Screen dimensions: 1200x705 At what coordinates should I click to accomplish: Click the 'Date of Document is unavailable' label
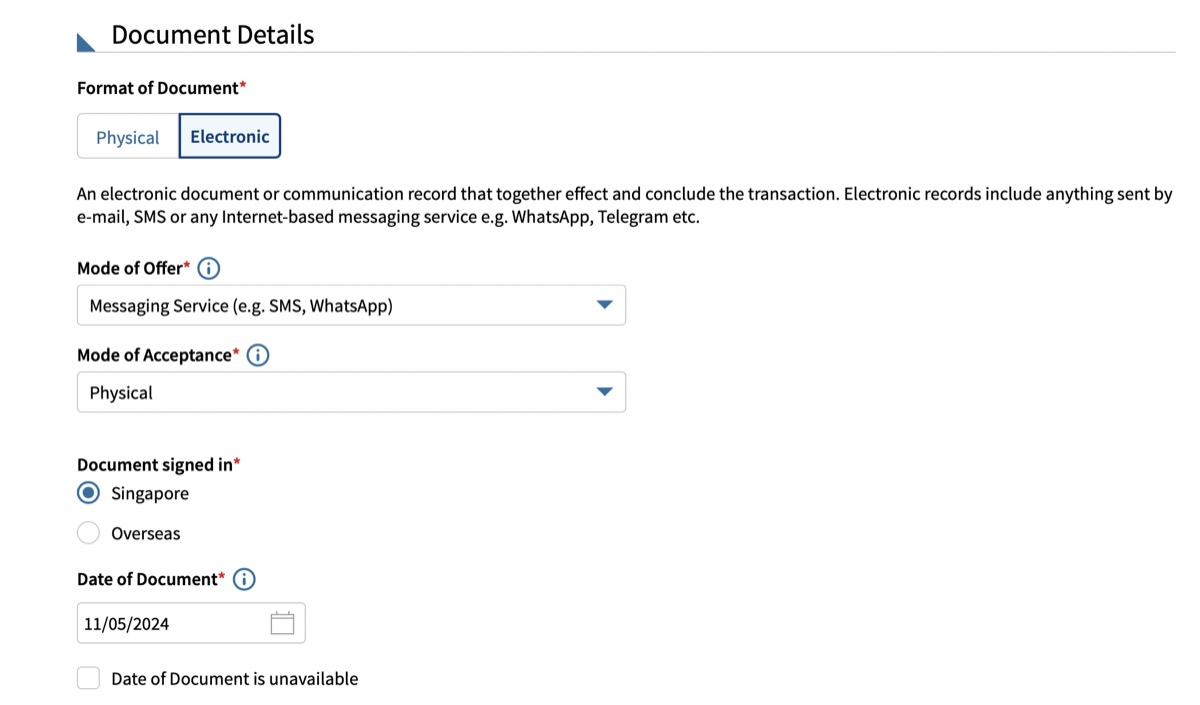pos(235,678)
